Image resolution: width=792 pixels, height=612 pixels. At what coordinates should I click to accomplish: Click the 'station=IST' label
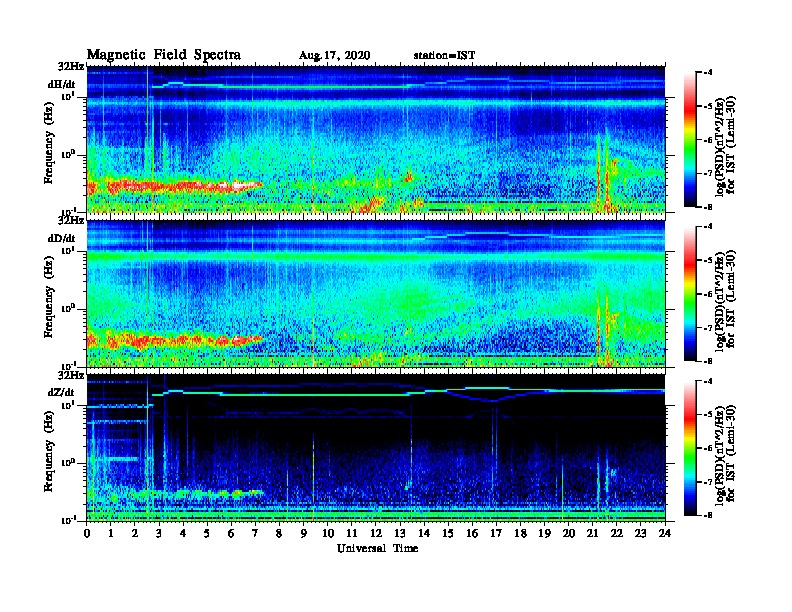444,56
